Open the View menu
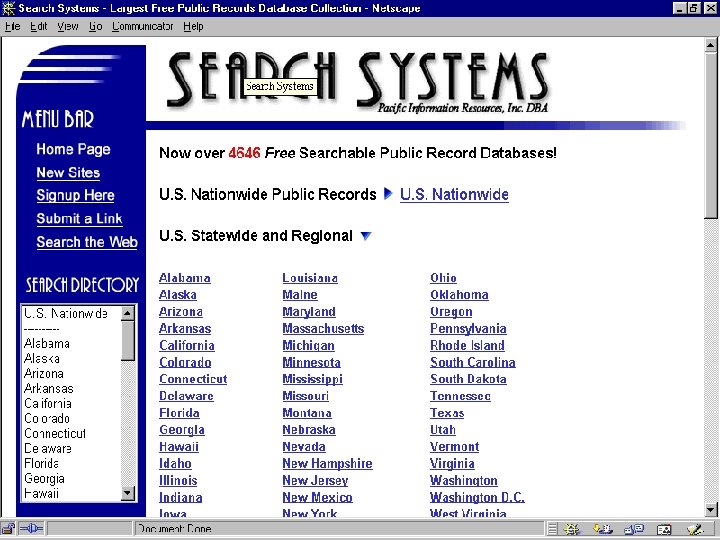The width and height of the screenshot is (720, 540). point(68,27)
